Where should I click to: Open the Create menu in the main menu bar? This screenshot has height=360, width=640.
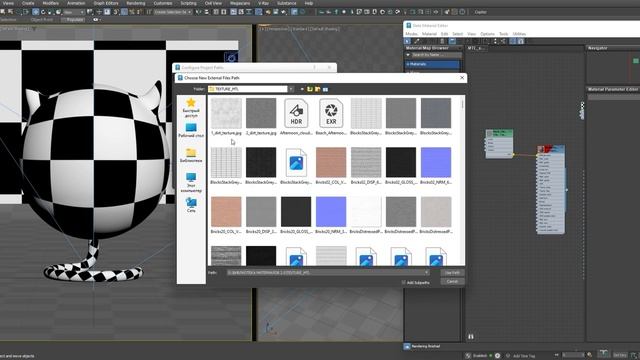(28, 3)
